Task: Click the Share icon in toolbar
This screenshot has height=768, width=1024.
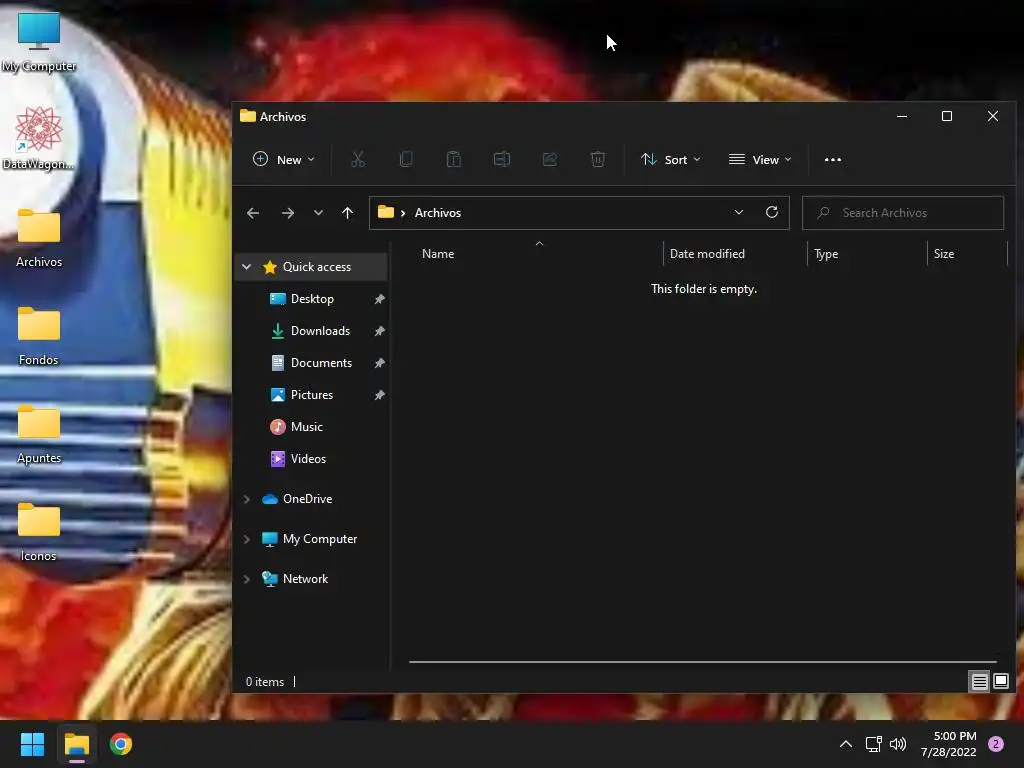Action: tap(550, 159)
